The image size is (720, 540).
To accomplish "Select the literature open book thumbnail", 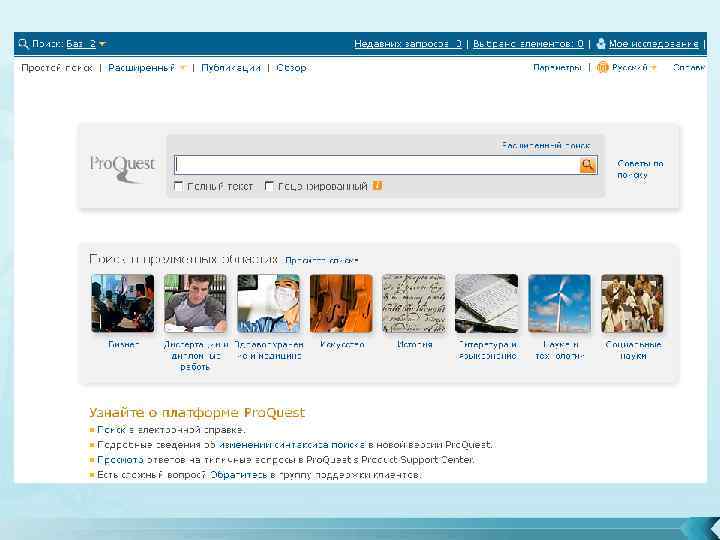I will pyautogui.click(x=487, y=303).
